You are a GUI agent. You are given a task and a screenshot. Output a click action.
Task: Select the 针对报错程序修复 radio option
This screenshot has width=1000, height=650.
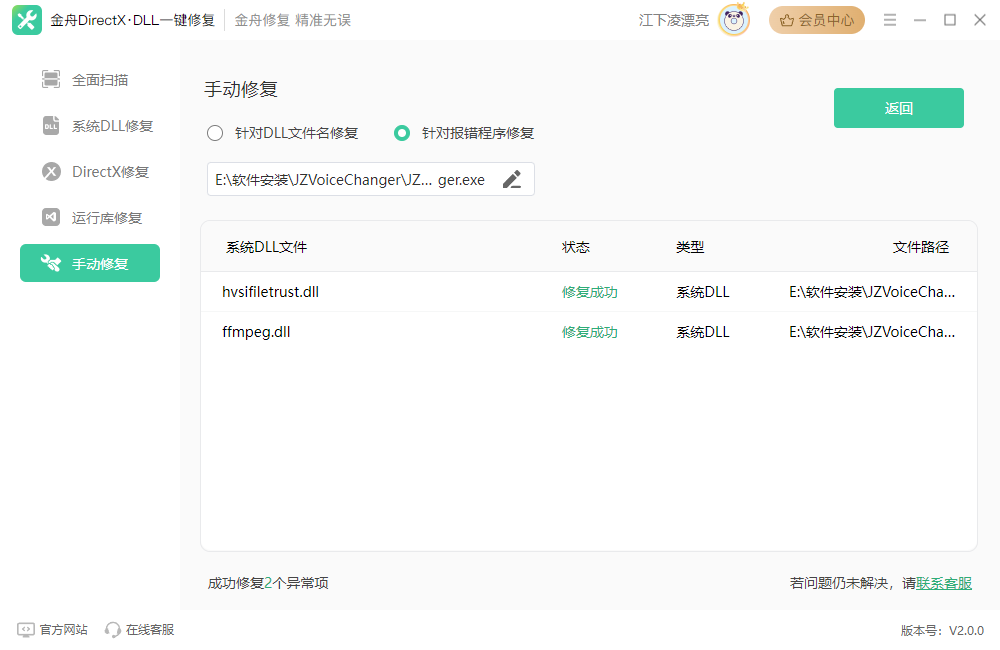tap(402, 133)
